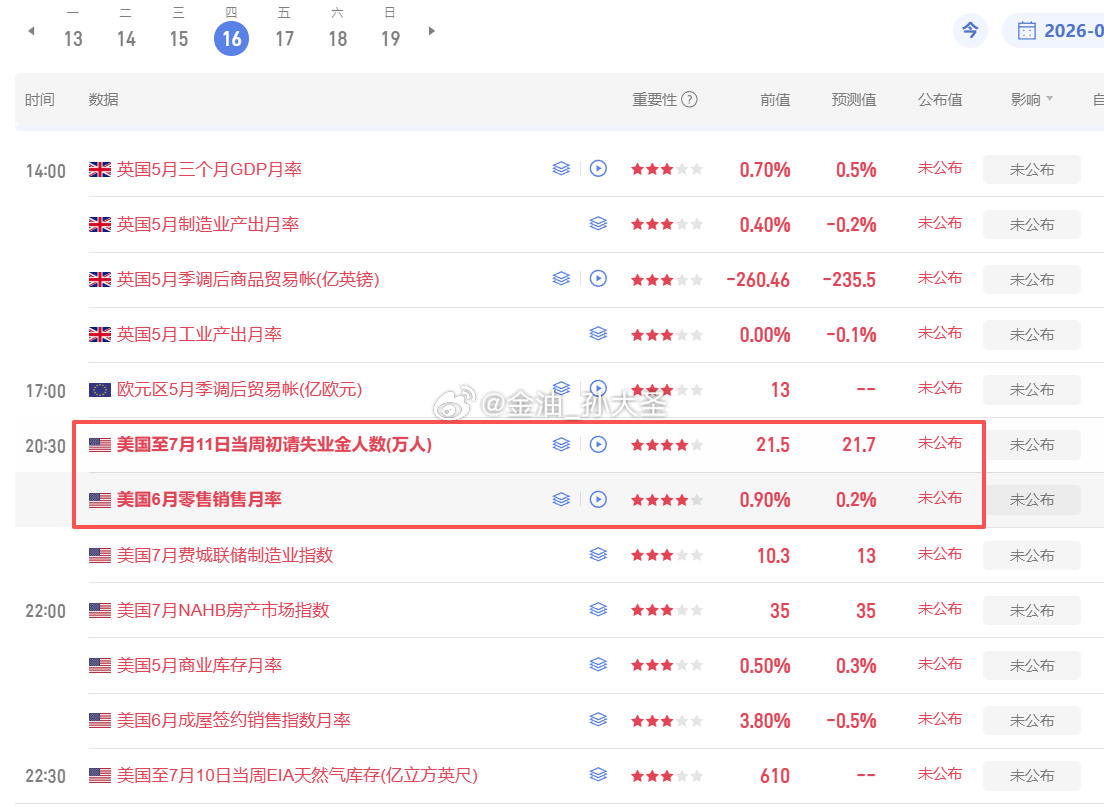Open layers icon for 美国7月费城联储制造业指数
The width and height of the screenshot is (1104, 807).
click(x=598, y=555)
